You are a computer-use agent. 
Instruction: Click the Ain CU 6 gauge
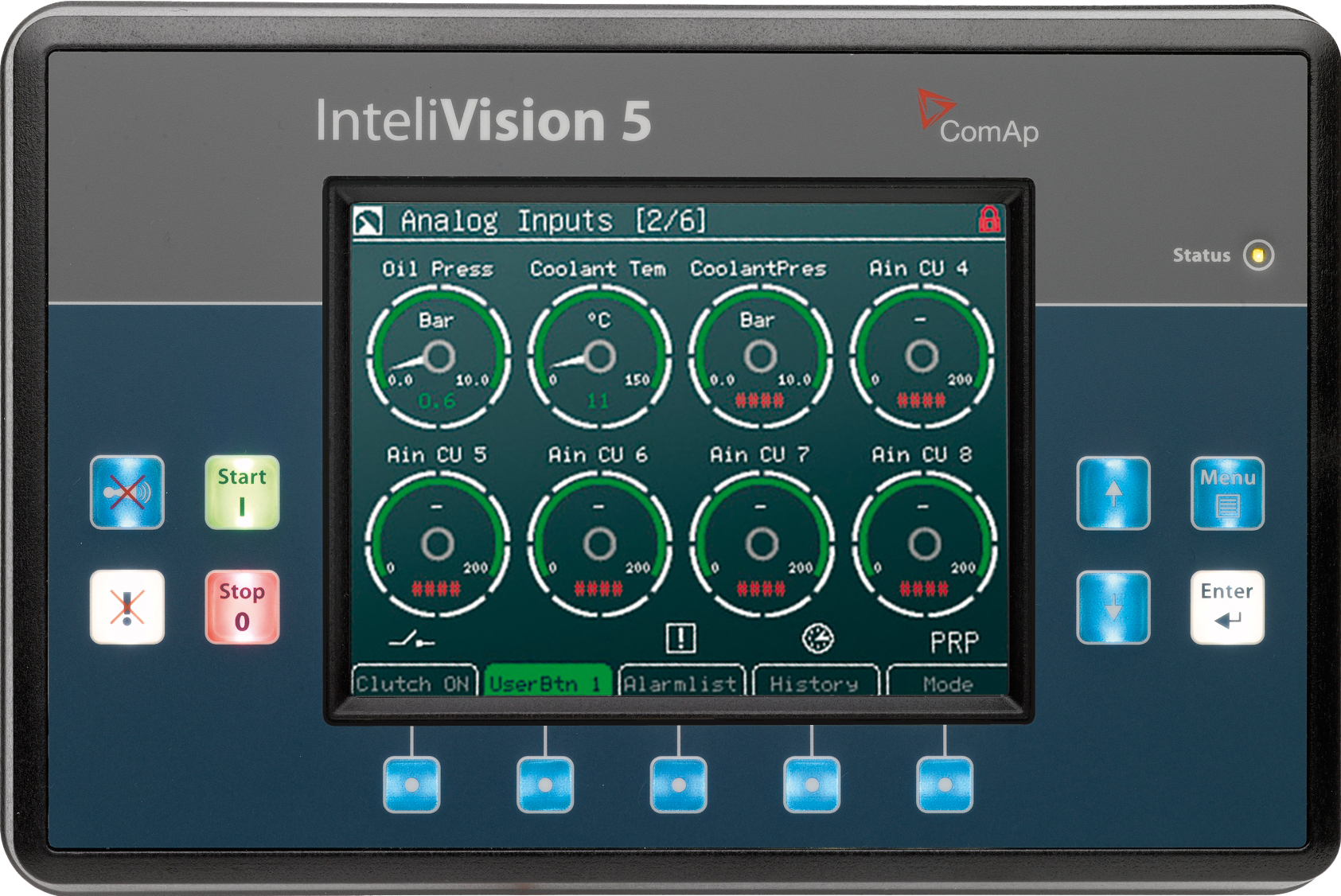point(599,544)
